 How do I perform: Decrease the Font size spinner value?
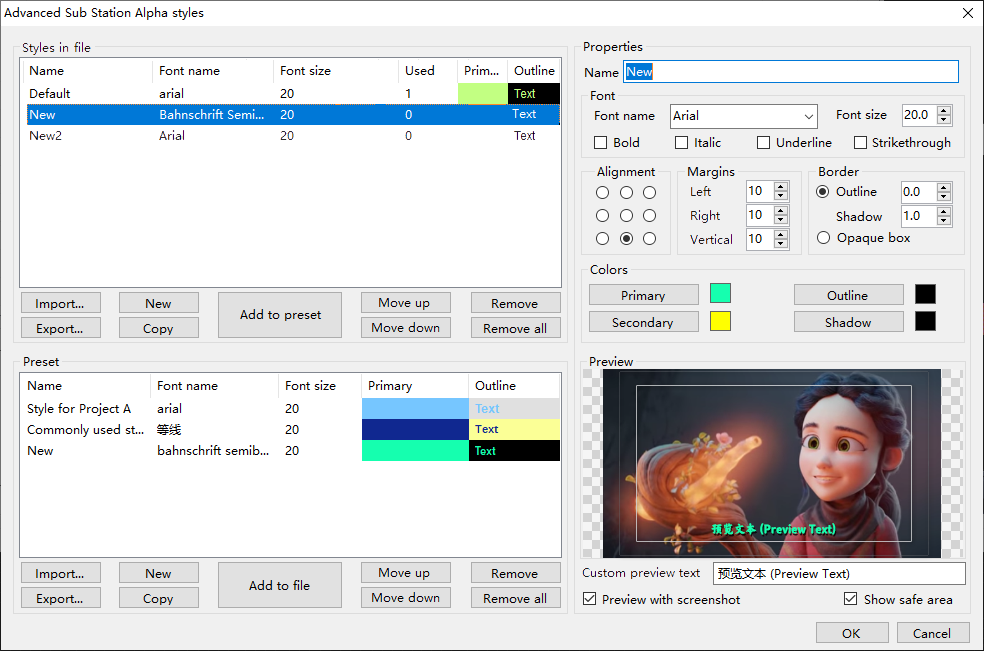[x=944, y=120]
